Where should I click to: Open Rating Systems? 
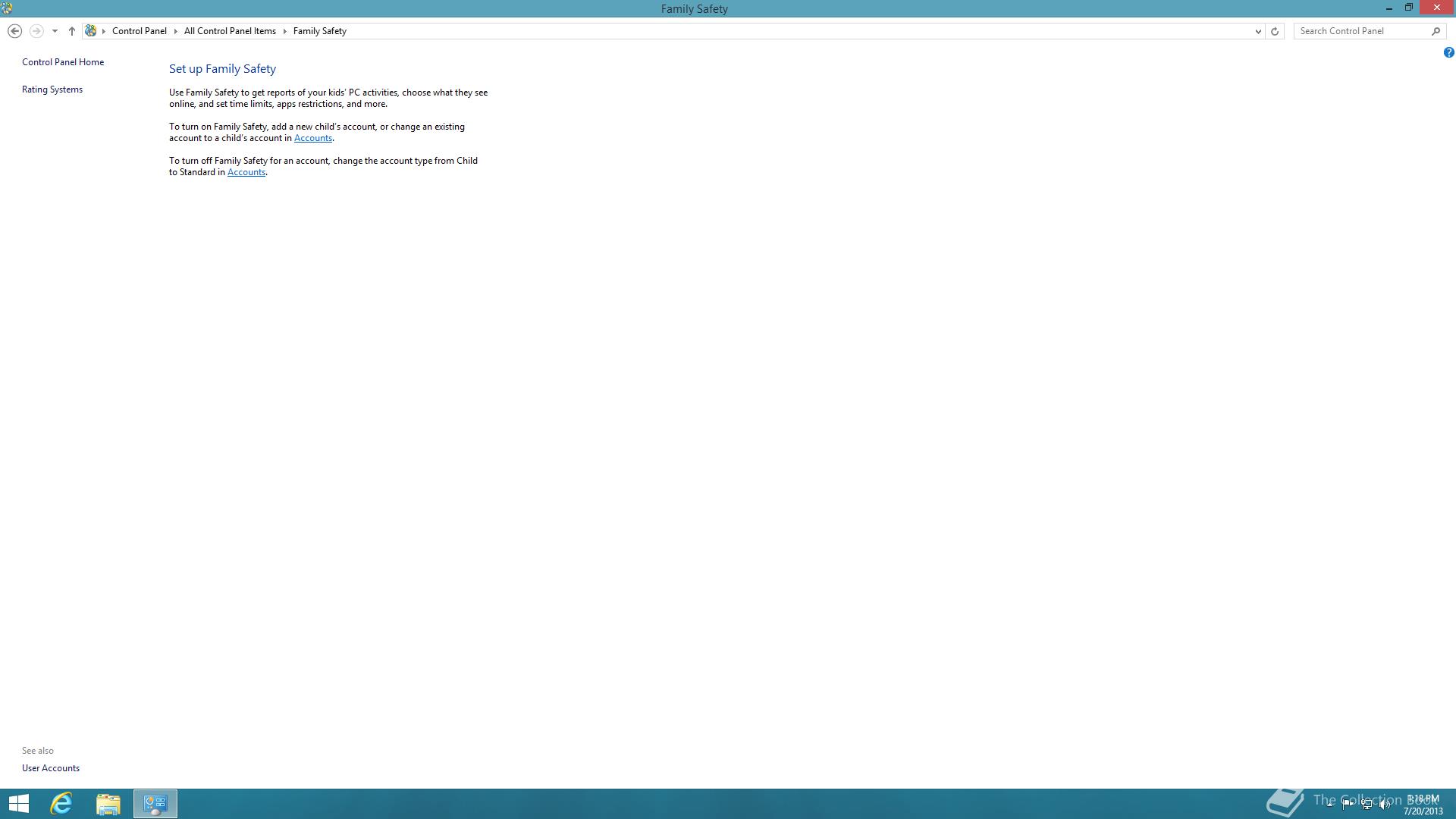(x=52, y=89)
